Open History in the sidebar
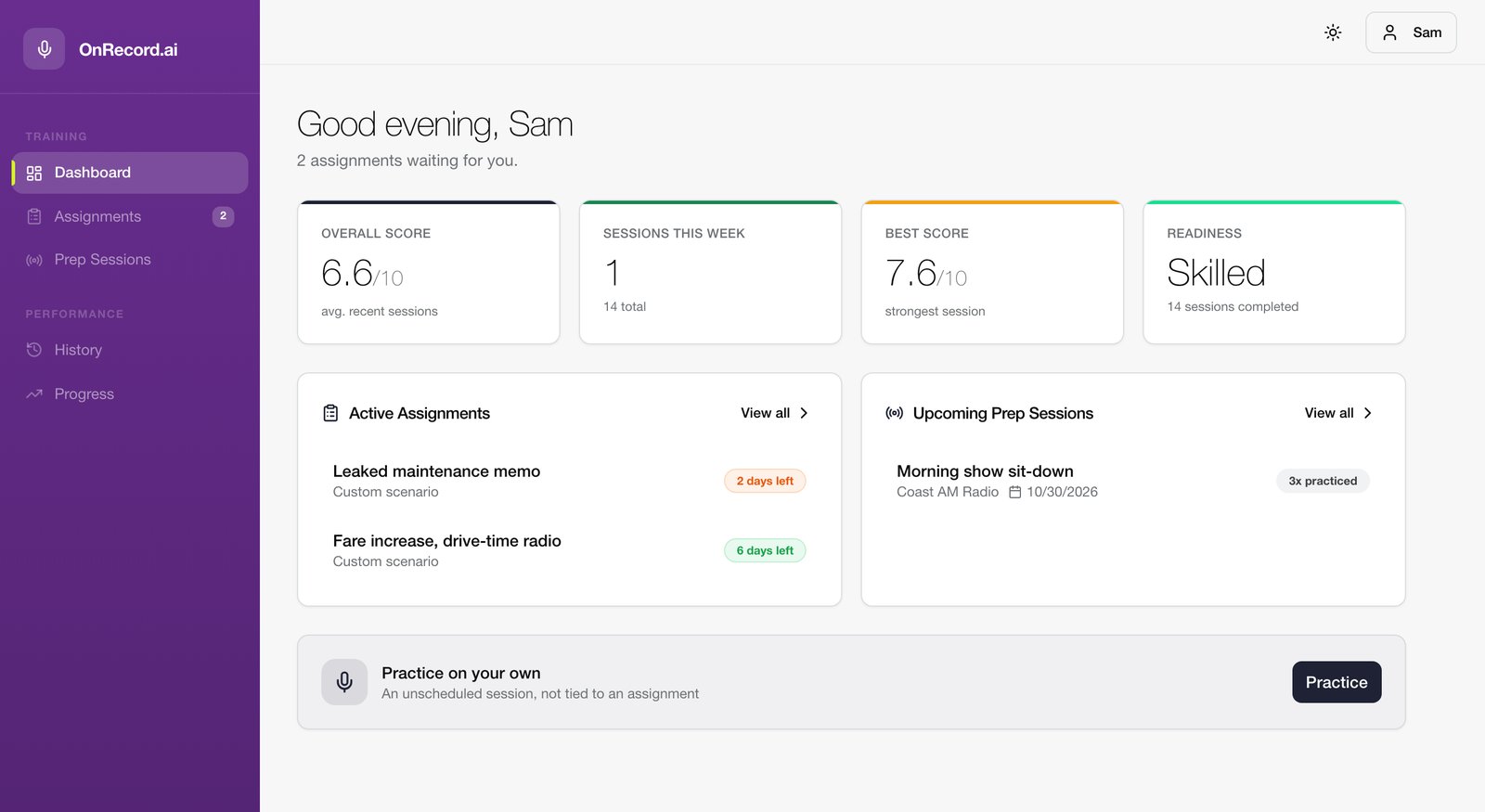 click(x=130, y=350)
